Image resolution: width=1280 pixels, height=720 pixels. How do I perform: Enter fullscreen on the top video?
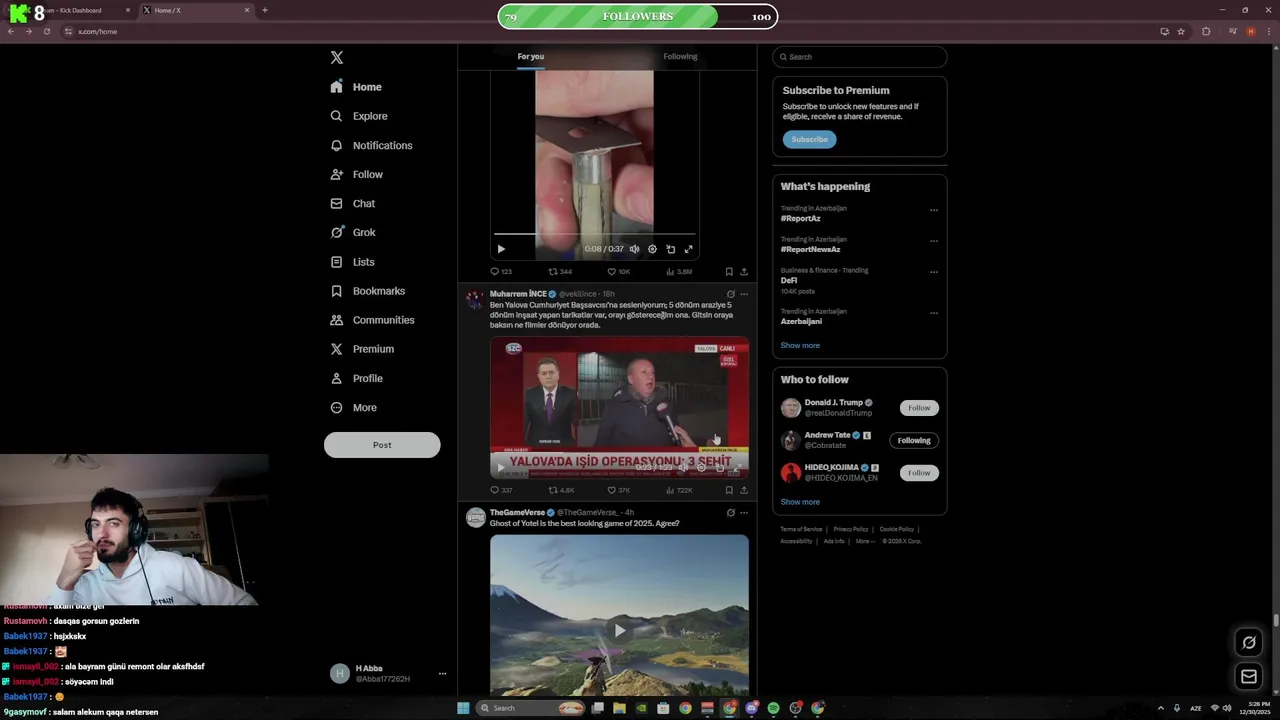click(x=688, y=249)
